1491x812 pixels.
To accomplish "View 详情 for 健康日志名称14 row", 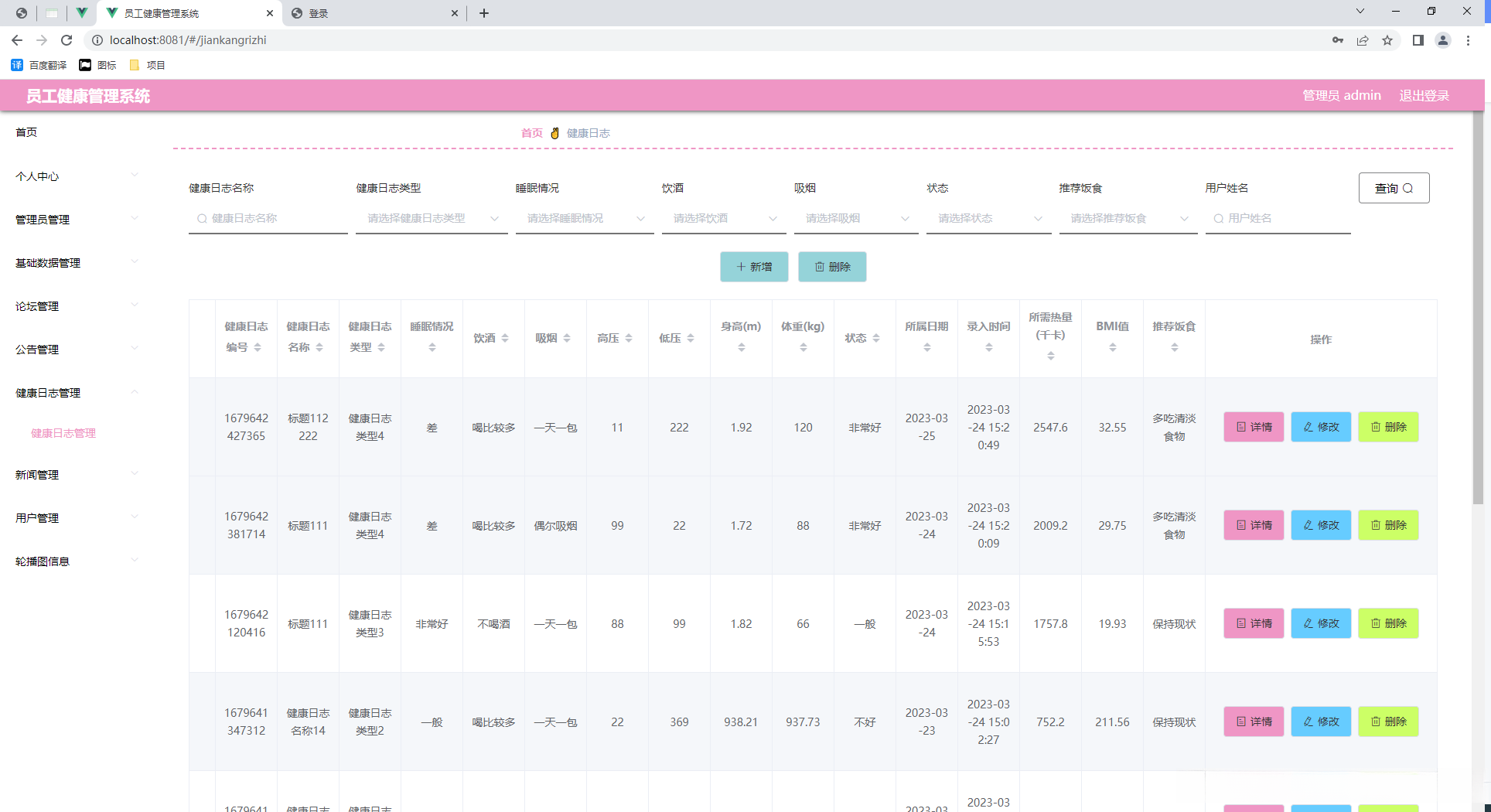I will click(x=1254, y=722).
